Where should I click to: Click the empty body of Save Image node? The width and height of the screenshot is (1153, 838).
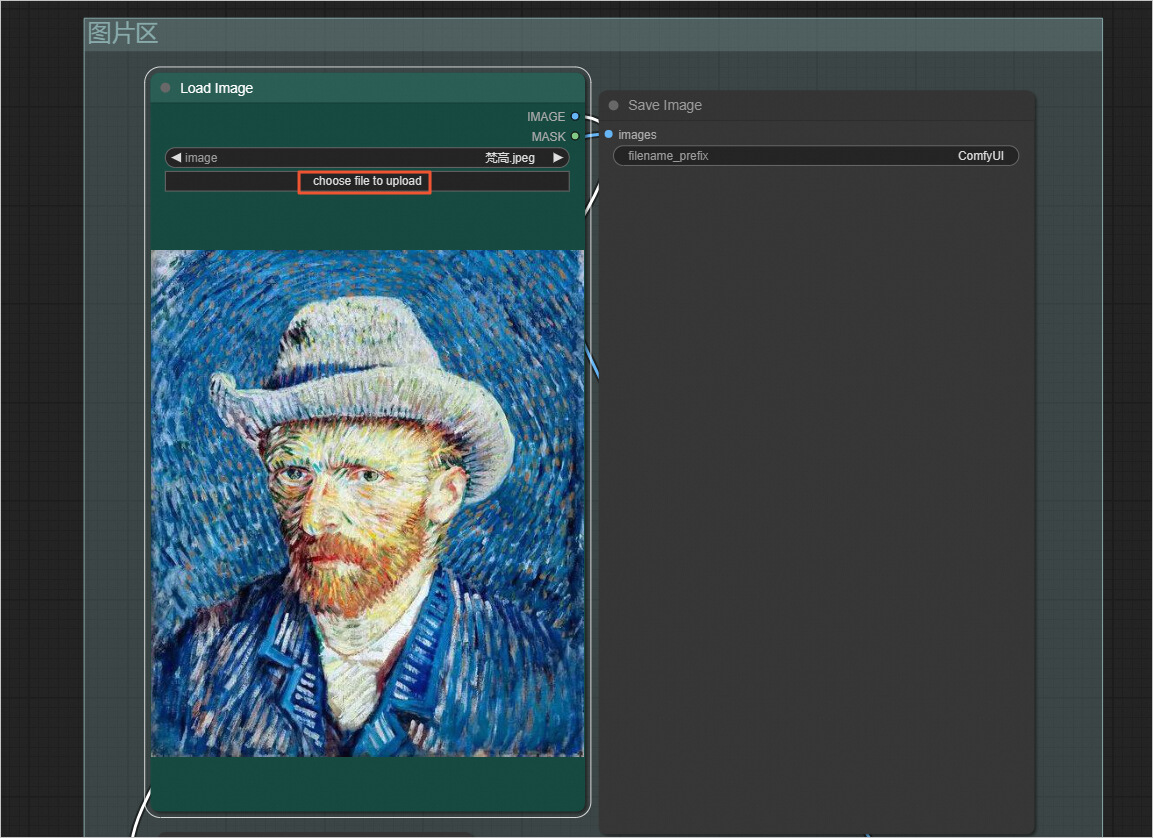coord(815,480)
